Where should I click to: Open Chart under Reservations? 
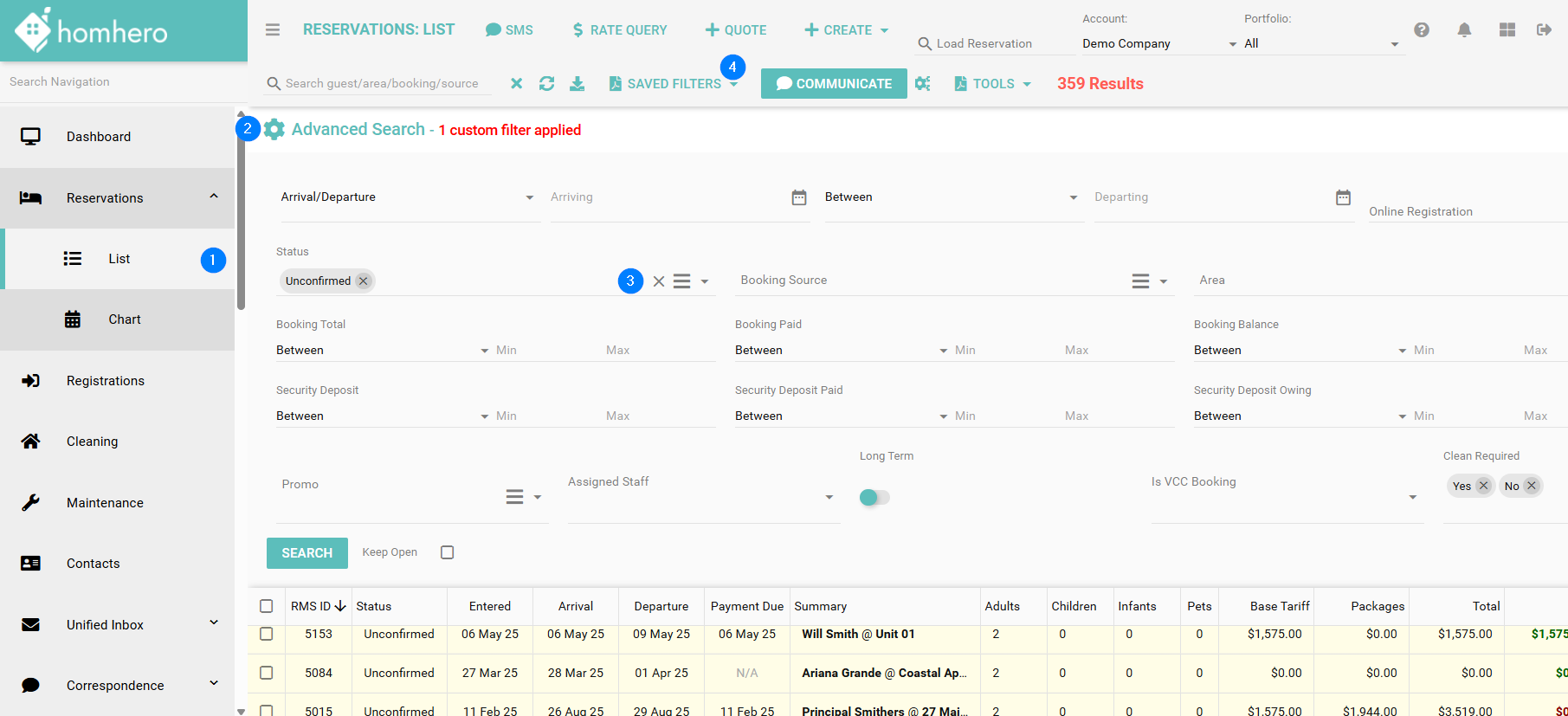coord(124,319)
